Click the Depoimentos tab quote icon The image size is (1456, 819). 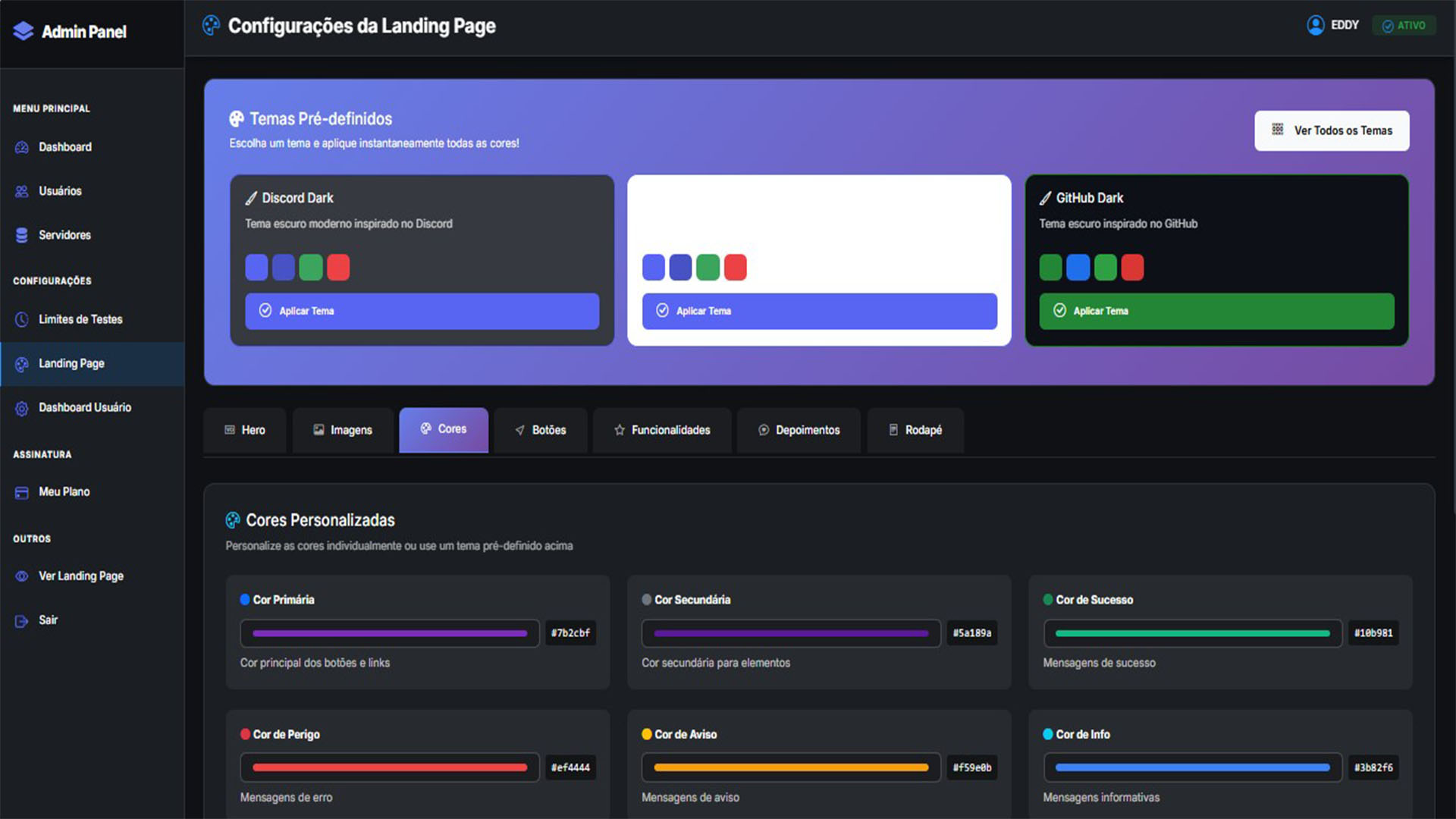(x=764, y=430)
